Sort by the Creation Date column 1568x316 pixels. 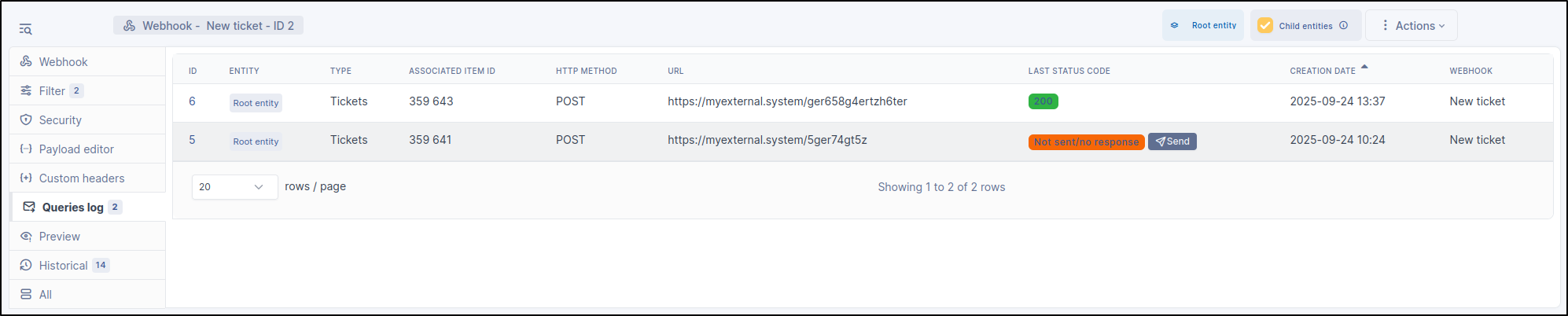[x=1323, y=71]
